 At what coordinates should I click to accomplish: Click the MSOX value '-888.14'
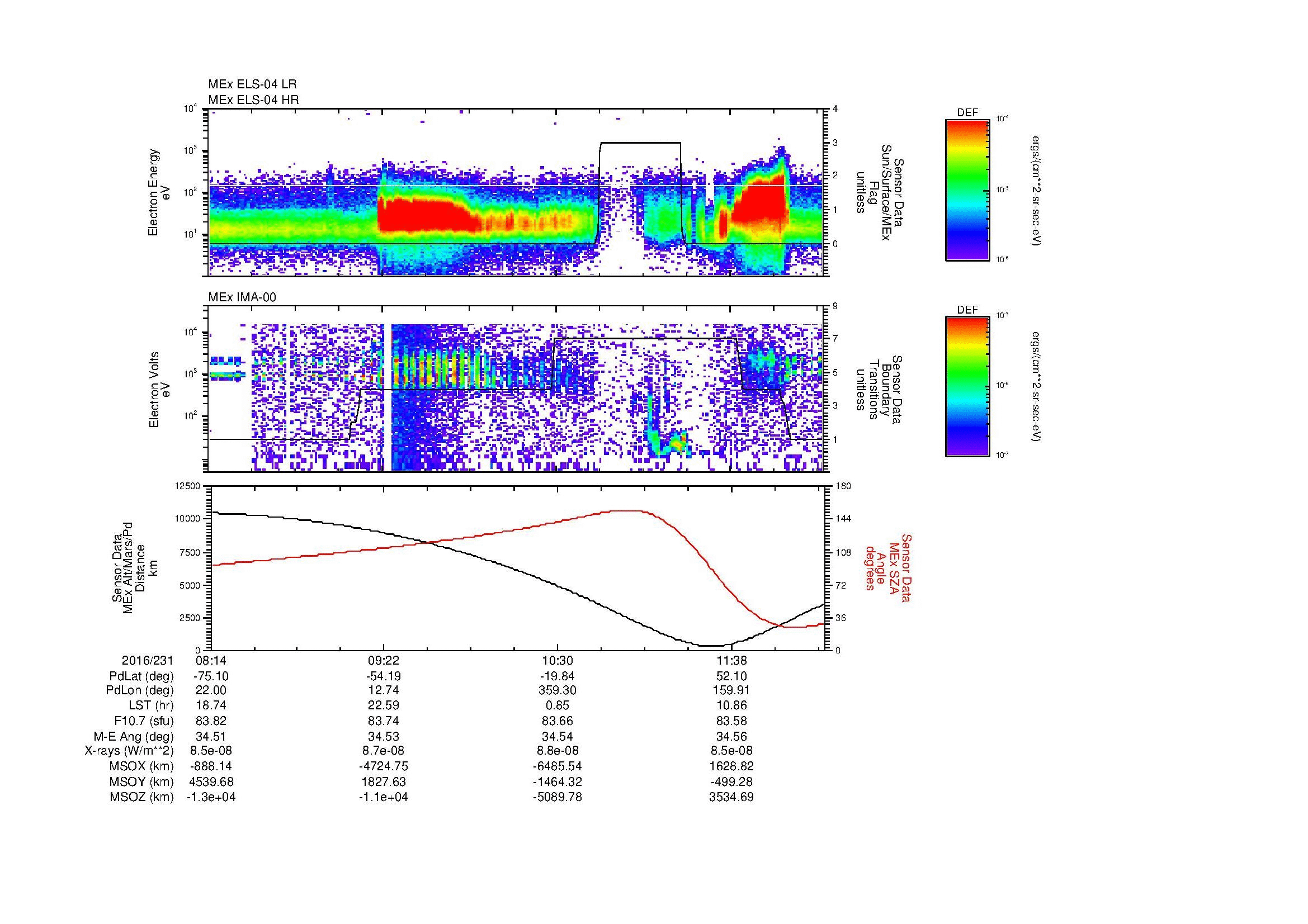[211, 766]
